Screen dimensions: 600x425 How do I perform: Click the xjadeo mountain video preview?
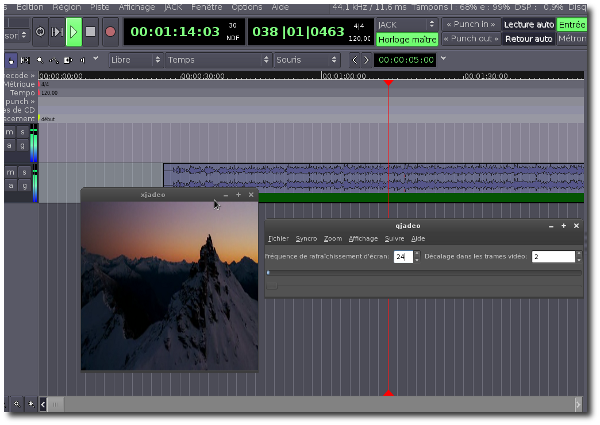tap(168, 285)
